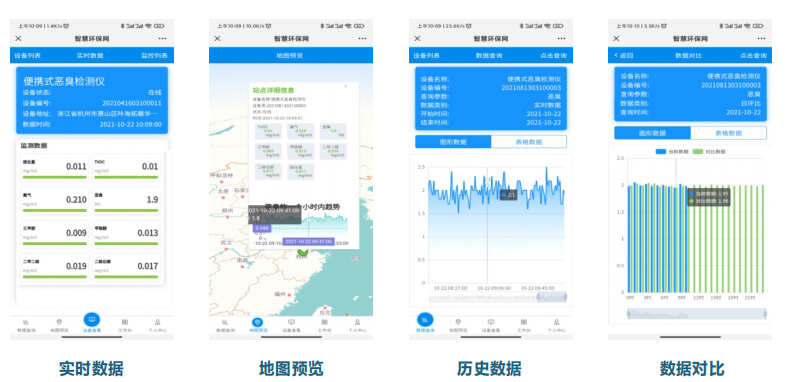This screenshot has height=382, width=805.
Task: Click 点击查询 in history data header
Action: pos(553,55)
